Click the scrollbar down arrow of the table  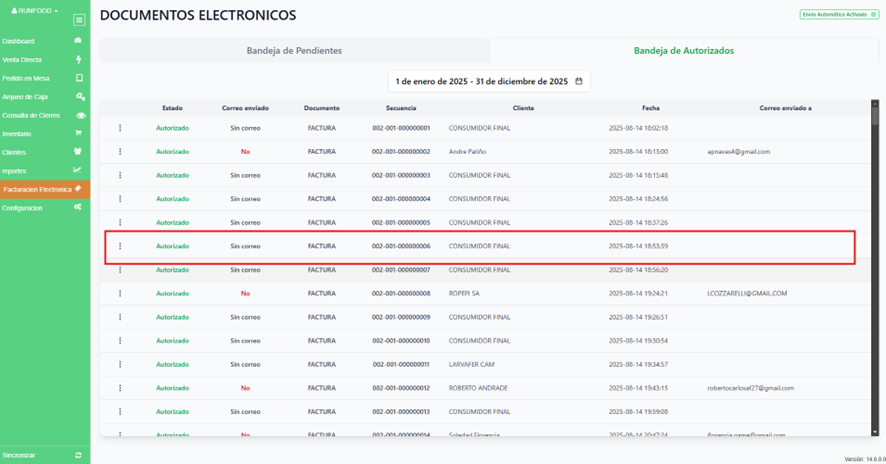coord(875,432)
